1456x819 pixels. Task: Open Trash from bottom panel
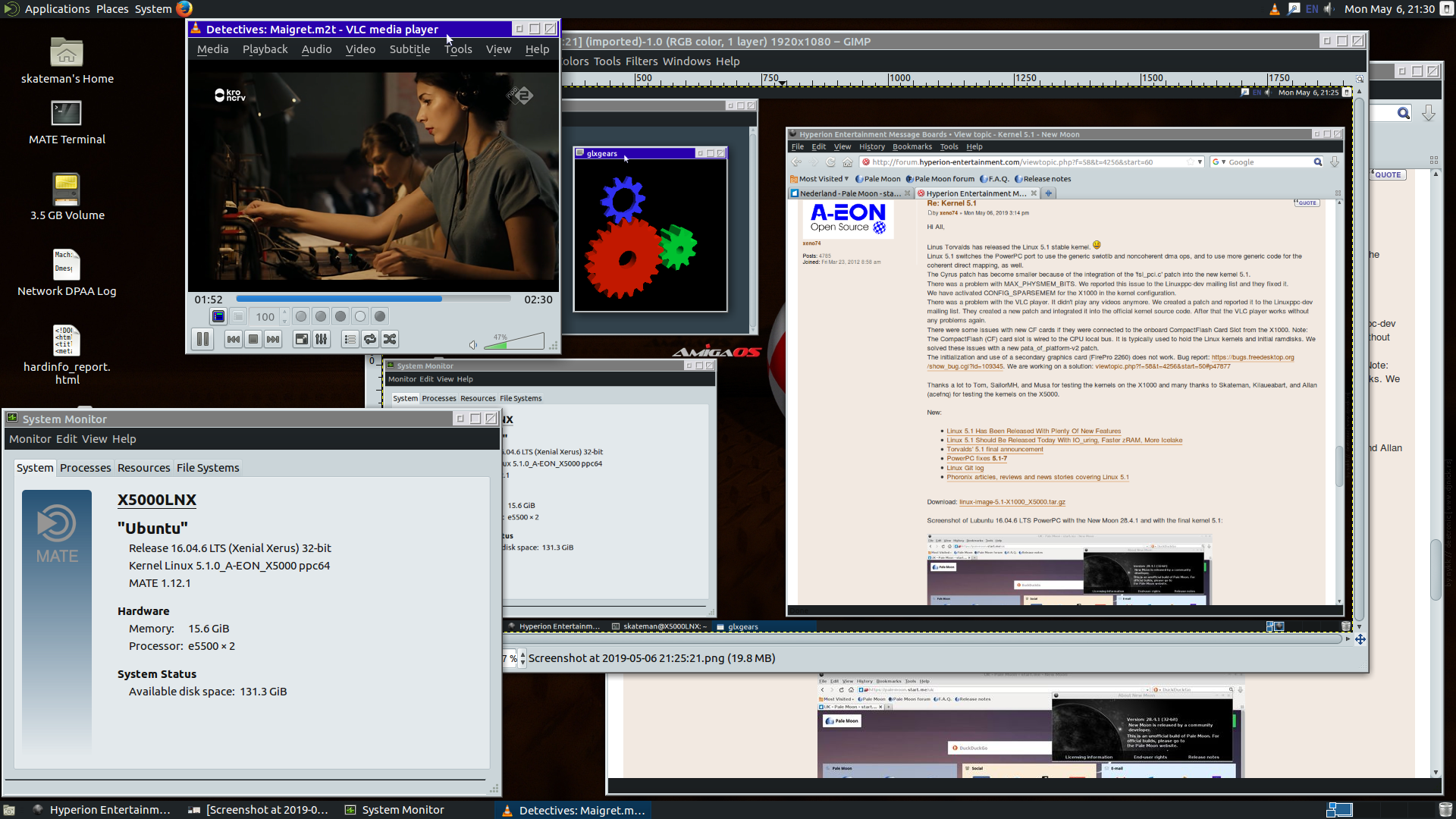click(x=1445, y=810)
